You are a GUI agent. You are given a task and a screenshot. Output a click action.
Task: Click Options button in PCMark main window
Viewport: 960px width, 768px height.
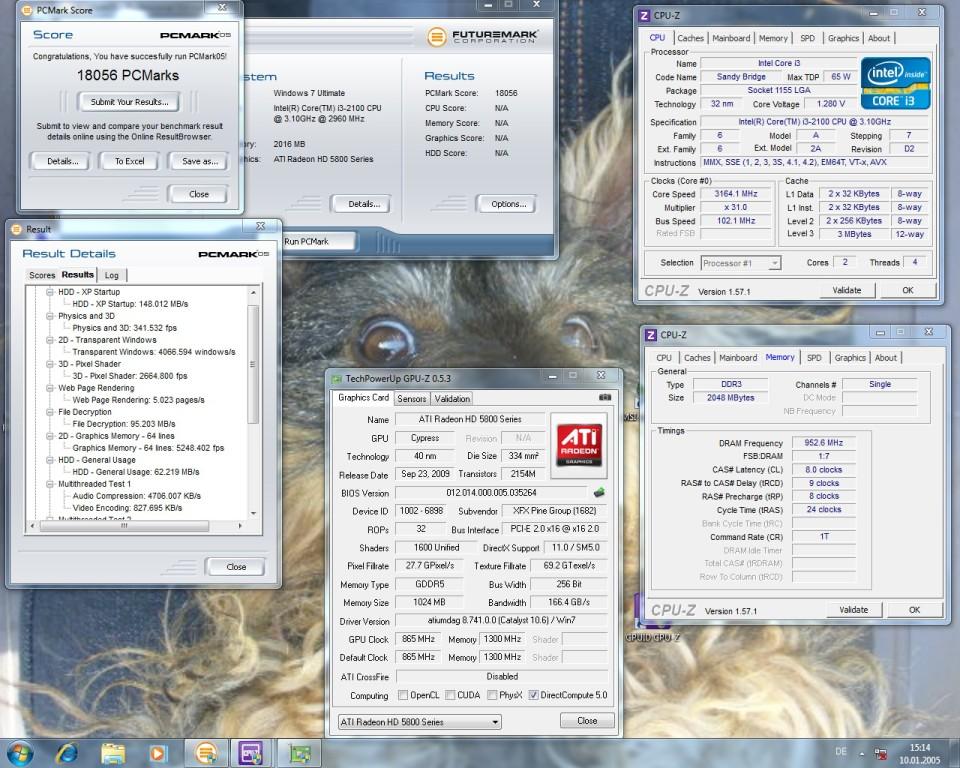point(508,204)
